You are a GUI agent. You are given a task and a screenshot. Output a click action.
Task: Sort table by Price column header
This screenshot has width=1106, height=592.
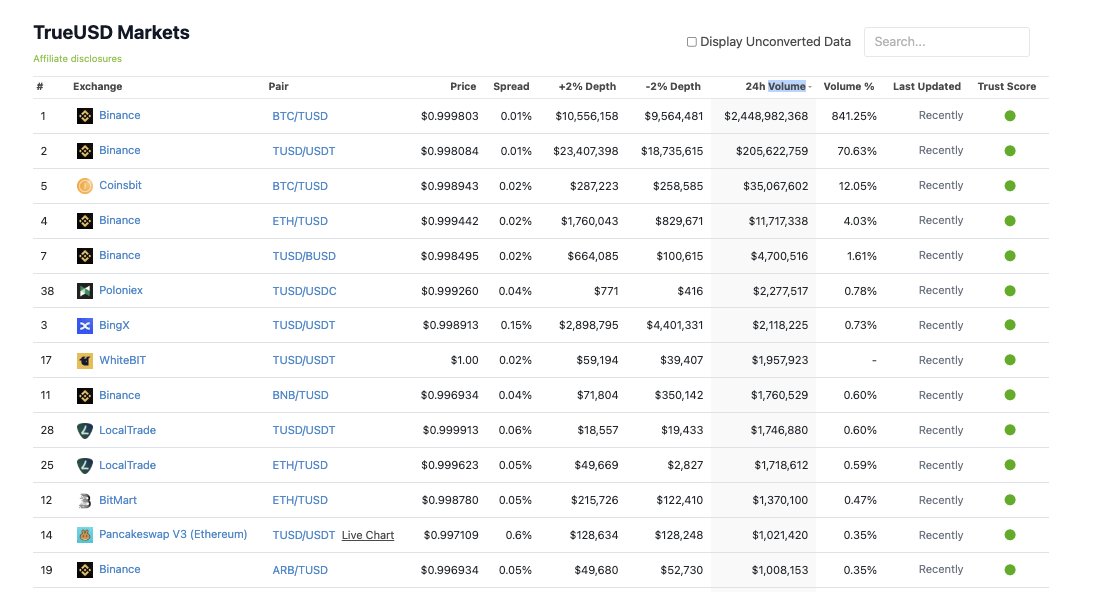click(463, 86)
